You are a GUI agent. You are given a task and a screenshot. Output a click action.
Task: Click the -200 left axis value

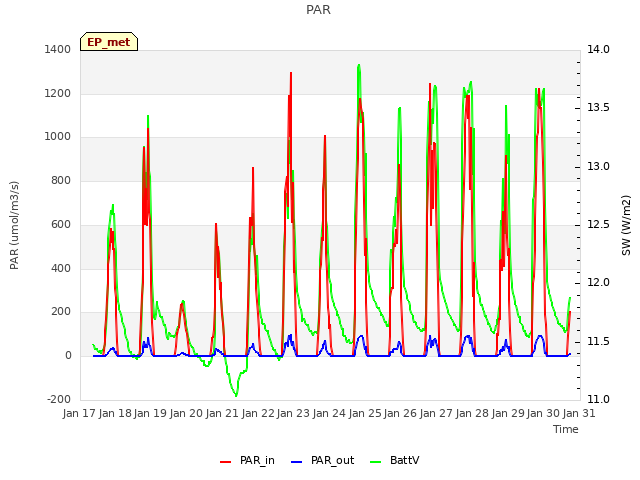[59, 399]
